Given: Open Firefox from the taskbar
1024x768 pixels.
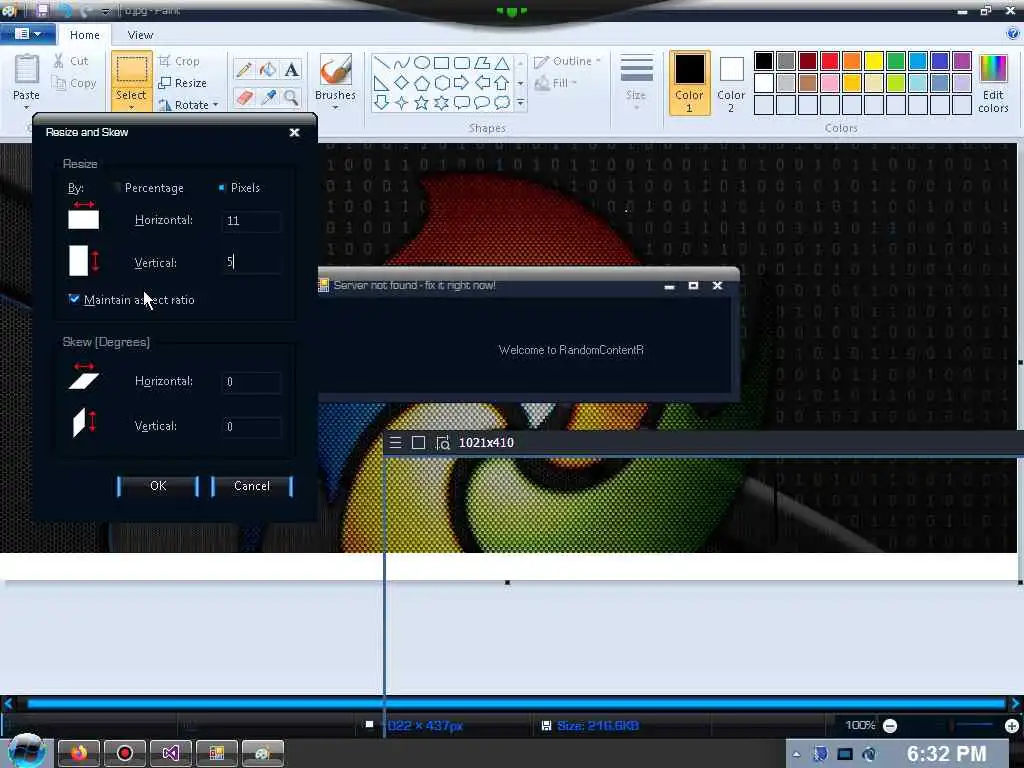Looking at the screenshot, I should tap(79, 753).
